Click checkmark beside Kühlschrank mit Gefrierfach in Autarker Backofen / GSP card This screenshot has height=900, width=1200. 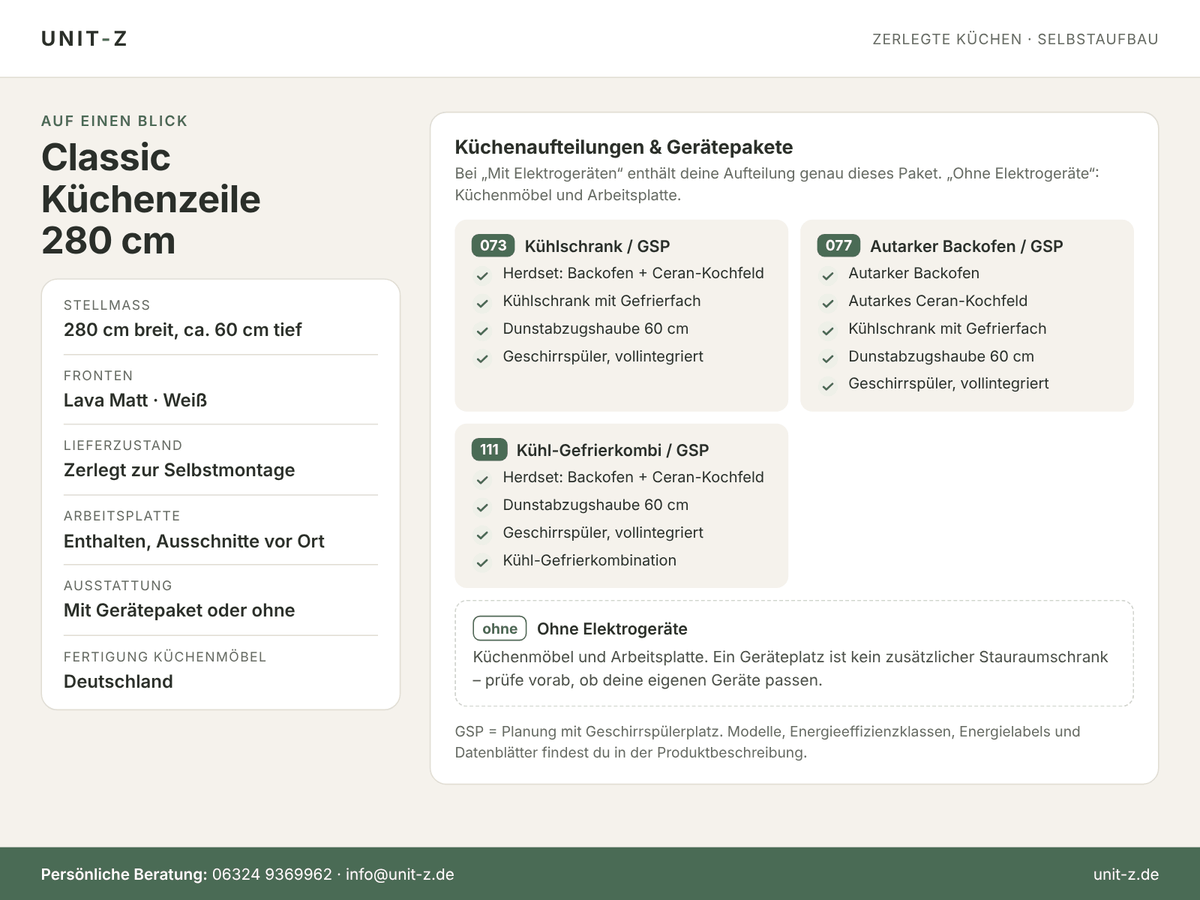828,330
